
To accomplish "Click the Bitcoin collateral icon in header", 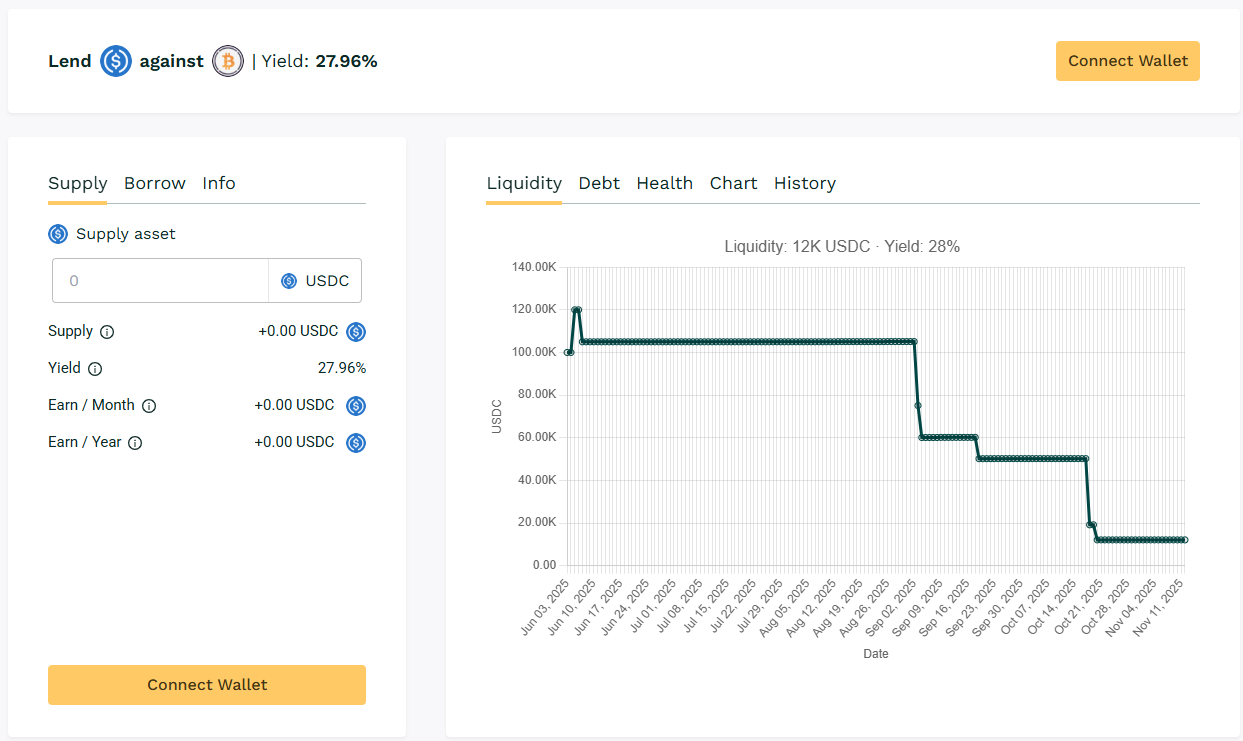I will 228,61.
